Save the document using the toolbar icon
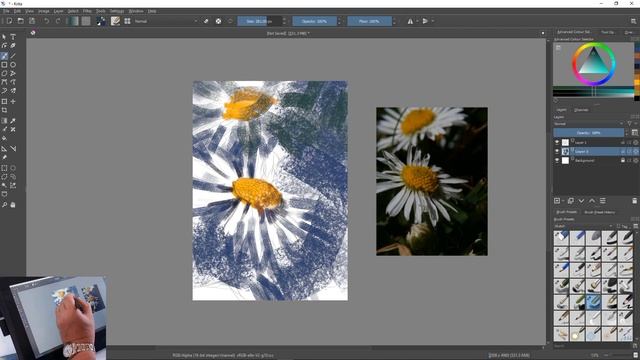The image size is (640, 360). 32,21
